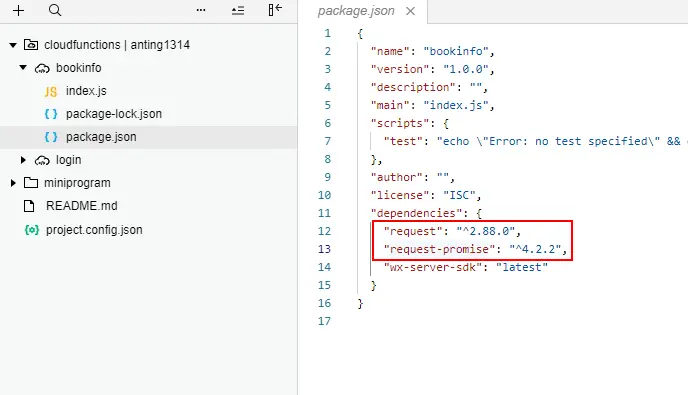The image size is (688, 395).
Task: Collapse the bookinfo folder arrow
Action: pos(23,68)
